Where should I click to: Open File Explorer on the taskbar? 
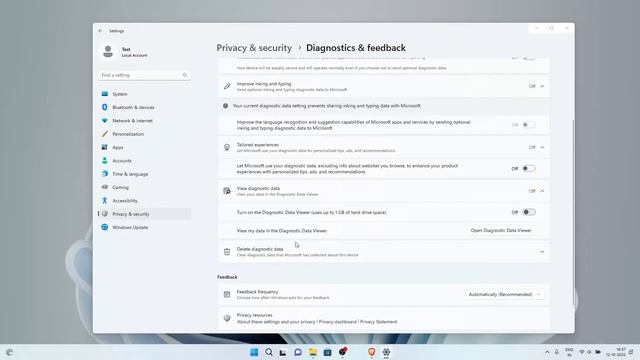pyautogui.click(x=313, y=352)
